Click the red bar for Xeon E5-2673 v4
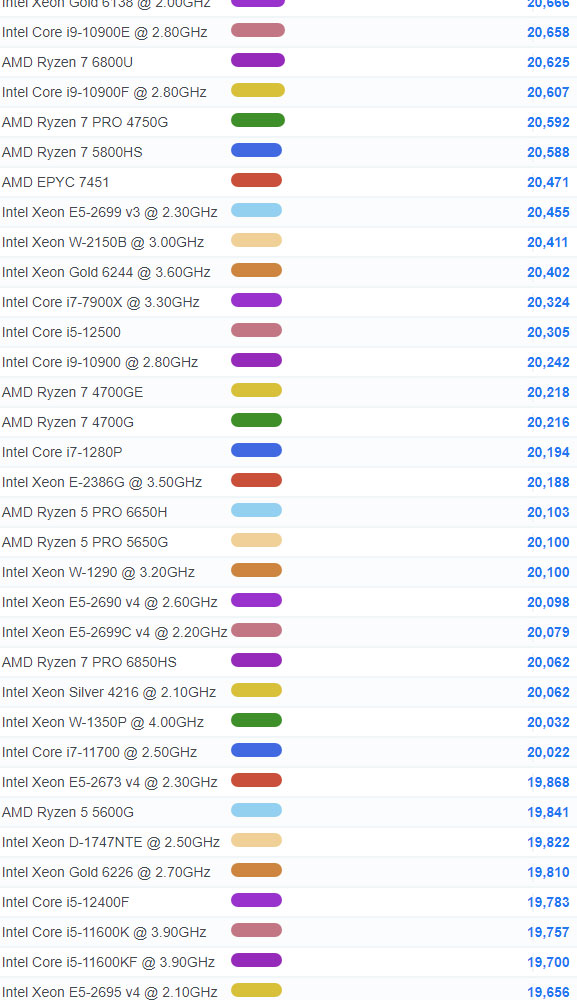Screen dimensions: 577x1000 [256, 780]
